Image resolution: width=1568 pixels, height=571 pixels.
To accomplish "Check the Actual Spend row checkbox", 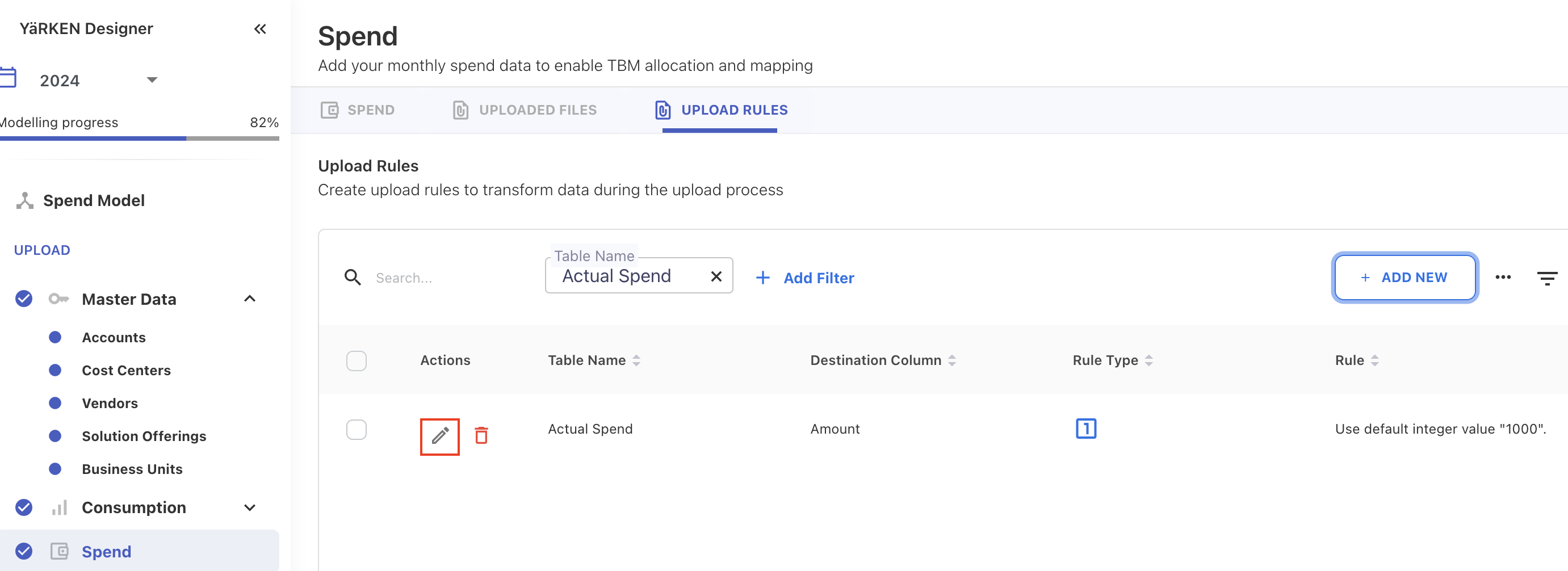I will 356,429.
